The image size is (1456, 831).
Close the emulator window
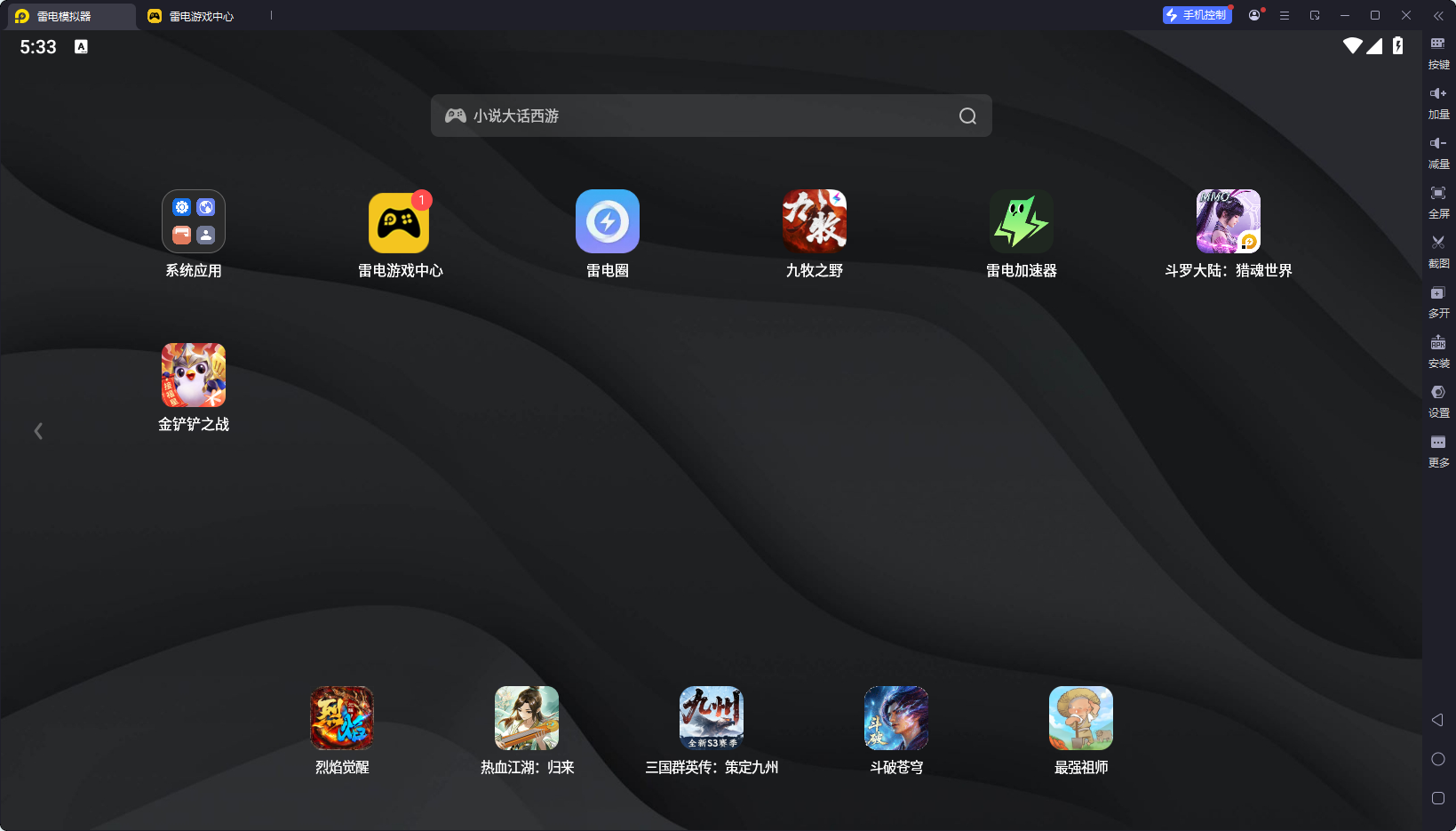click(x=1406, y=15)
